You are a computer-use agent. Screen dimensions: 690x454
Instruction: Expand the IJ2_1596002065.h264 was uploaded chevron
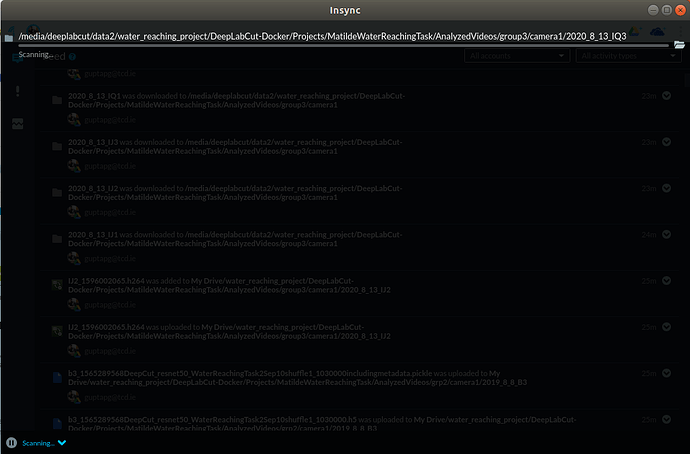pos(667,327)
